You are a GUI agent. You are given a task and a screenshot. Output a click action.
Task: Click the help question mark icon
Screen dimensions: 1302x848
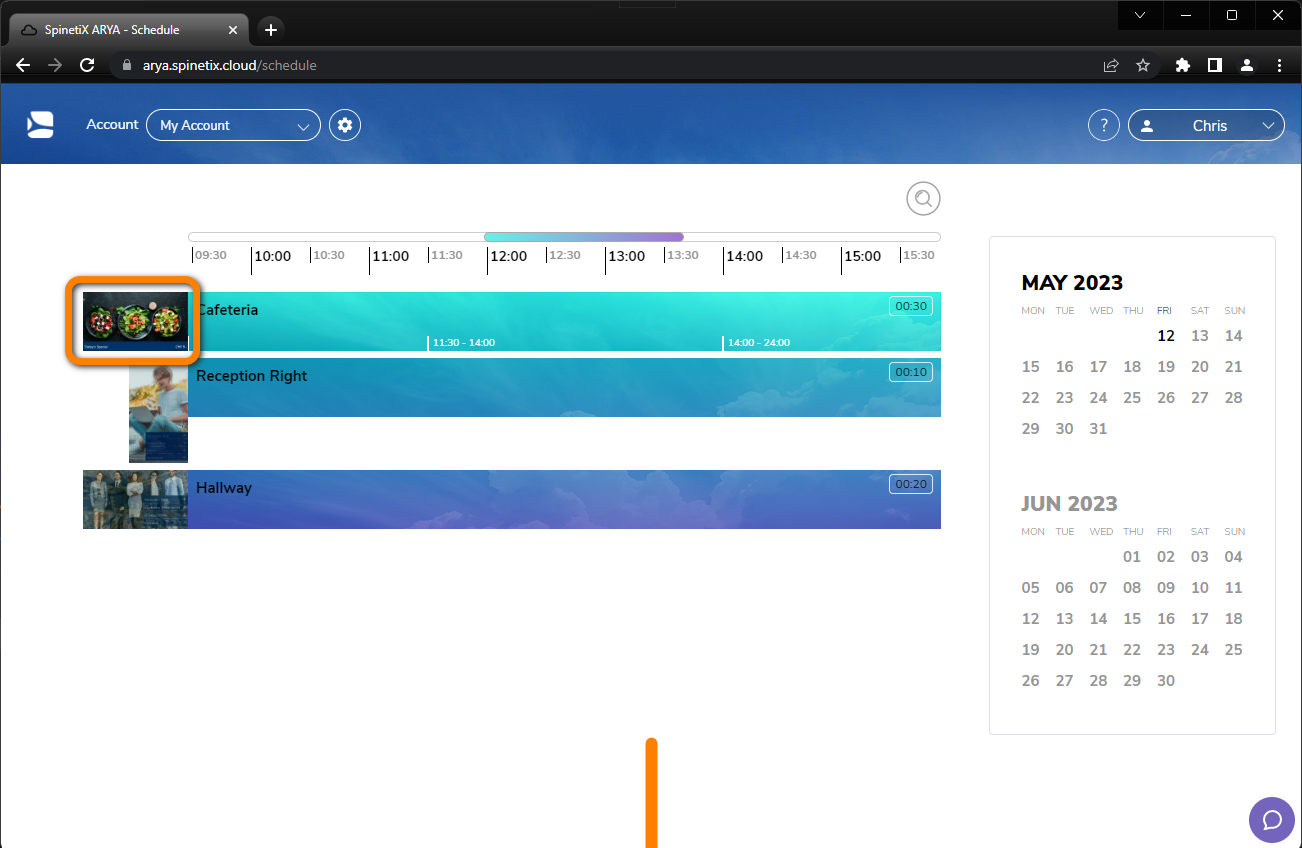(x=1103, y=124)
